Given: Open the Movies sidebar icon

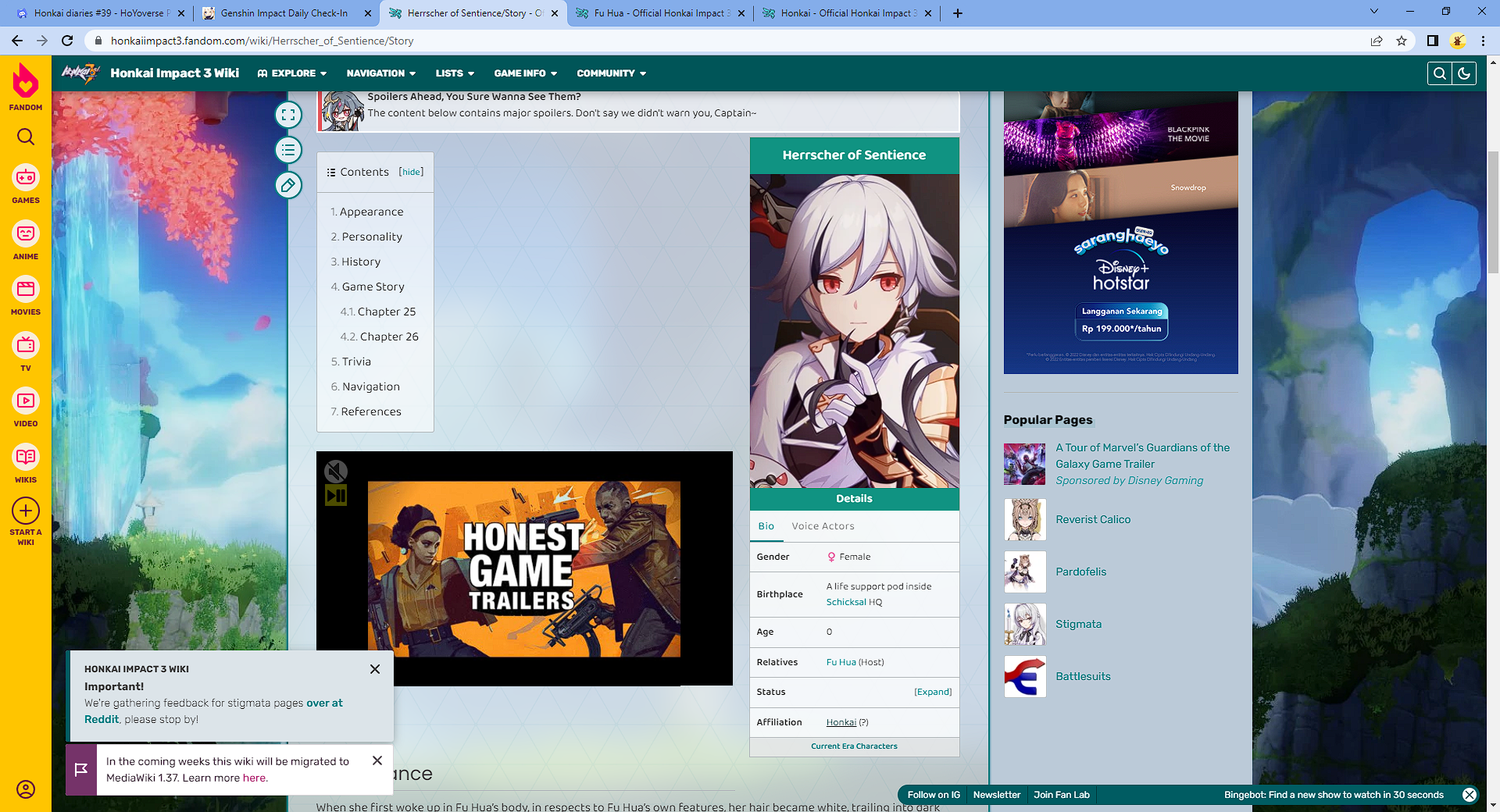Looking at the screenshot, I should point(26,296).
